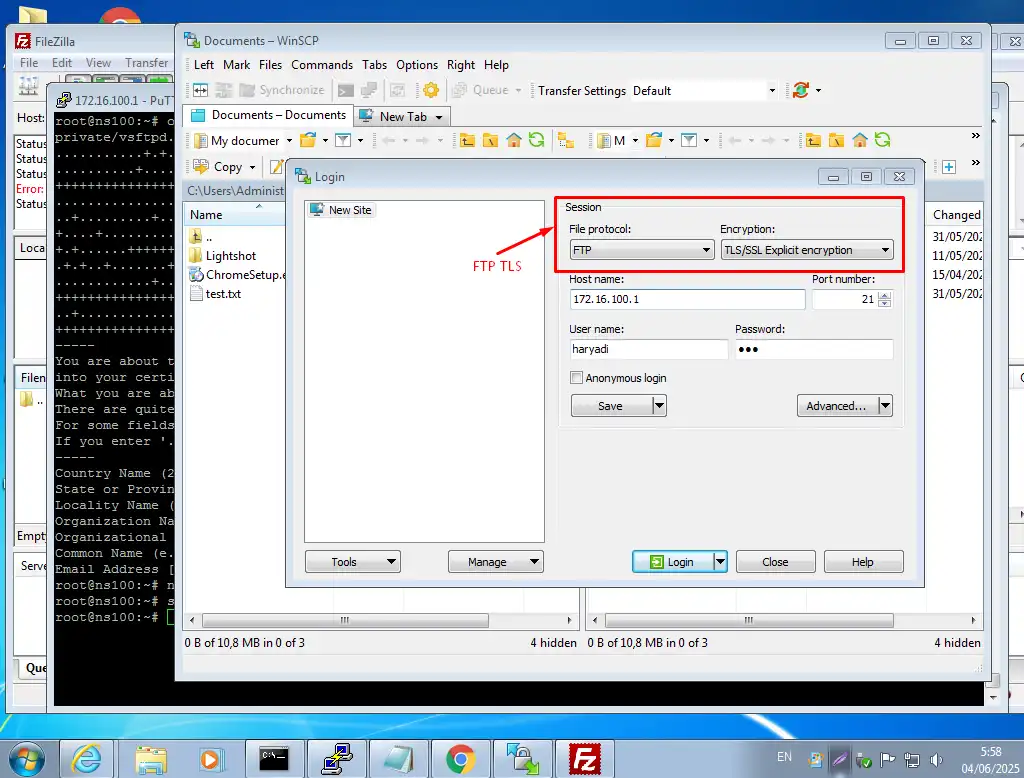The width and height of the screenshot is (1024, 778).
Task: Increase the port number with spinner up arrow
Action: pyautogui.click(x=884, y=295)
